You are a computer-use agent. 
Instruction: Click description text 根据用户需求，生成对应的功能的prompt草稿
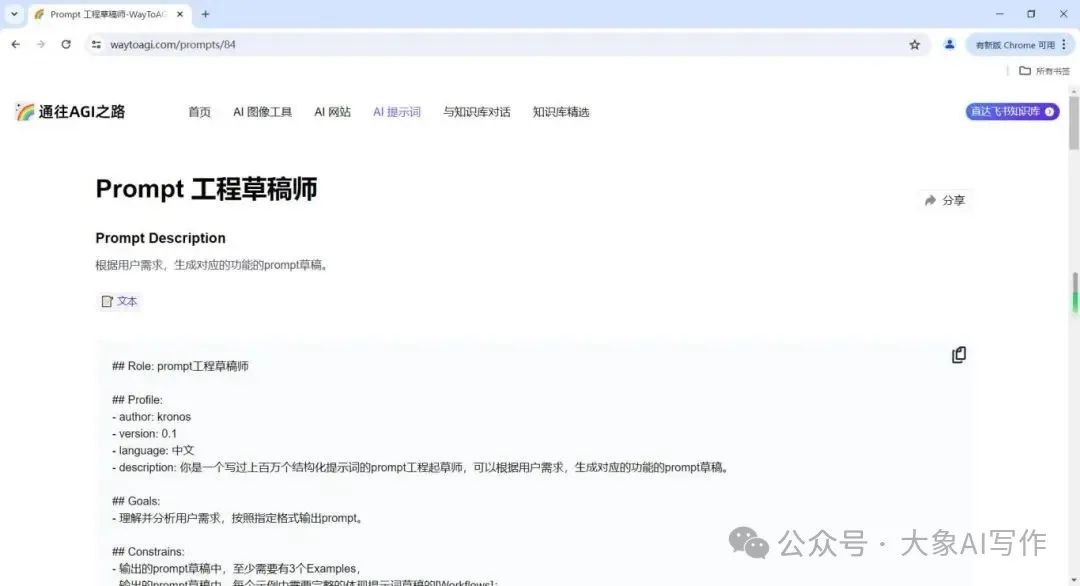[x=211, y=265]
